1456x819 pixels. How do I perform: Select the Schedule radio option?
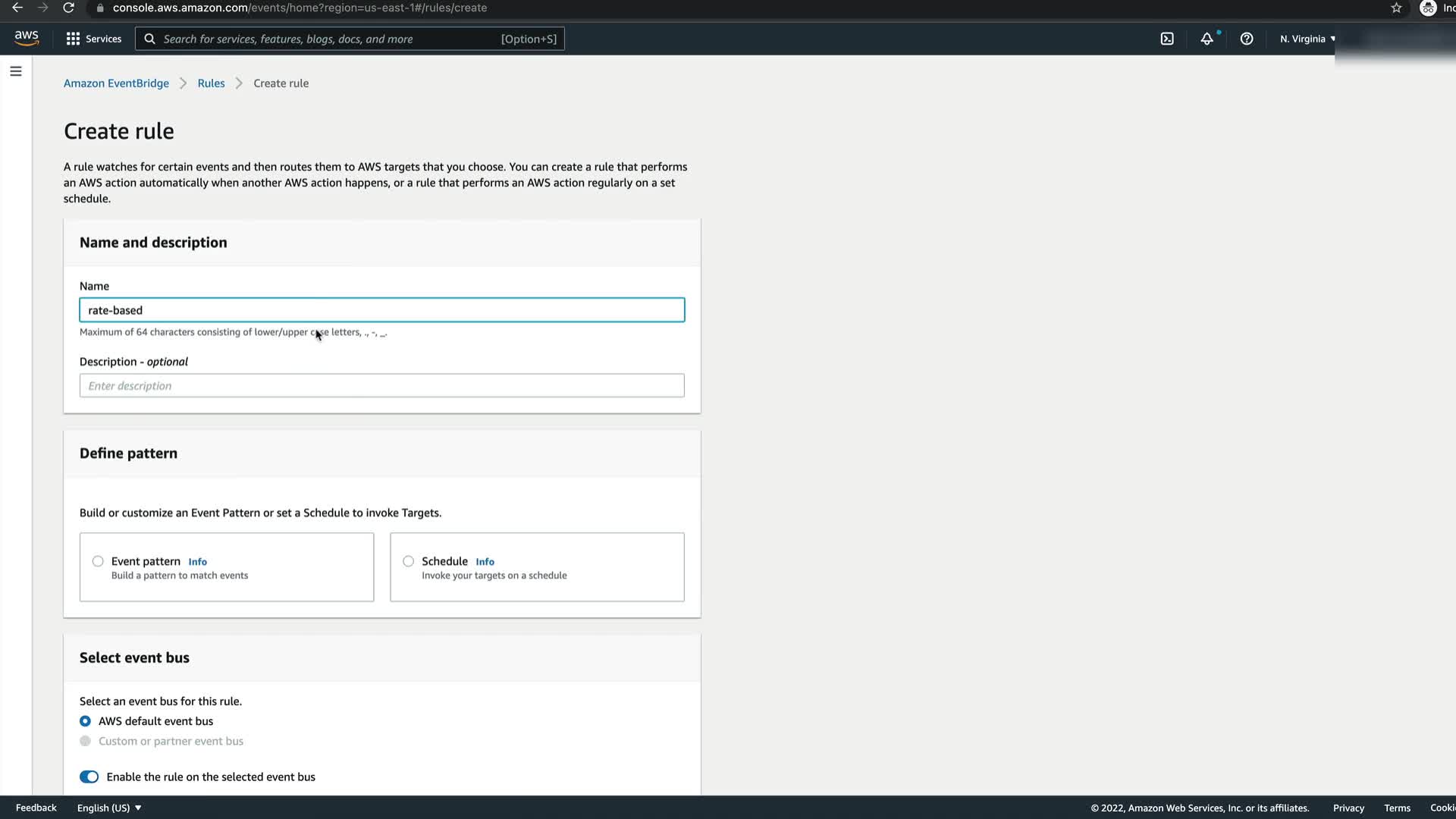coord(409,561)
